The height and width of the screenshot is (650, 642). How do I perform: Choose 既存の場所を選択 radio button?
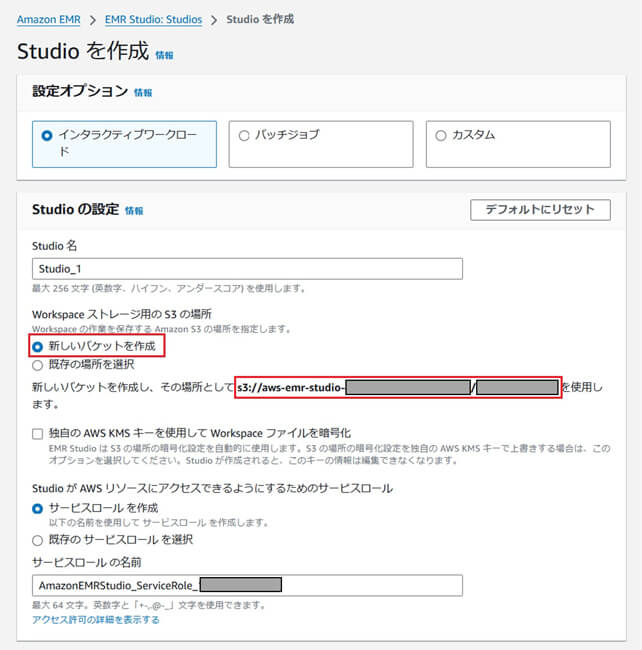(x=38, y=365)
